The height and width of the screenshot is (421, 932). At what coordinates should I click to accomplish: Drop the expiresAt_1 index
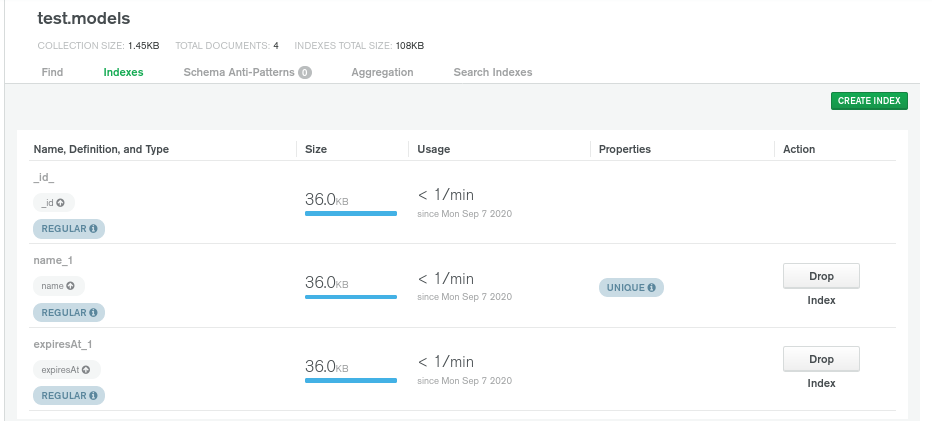point(820,359)
